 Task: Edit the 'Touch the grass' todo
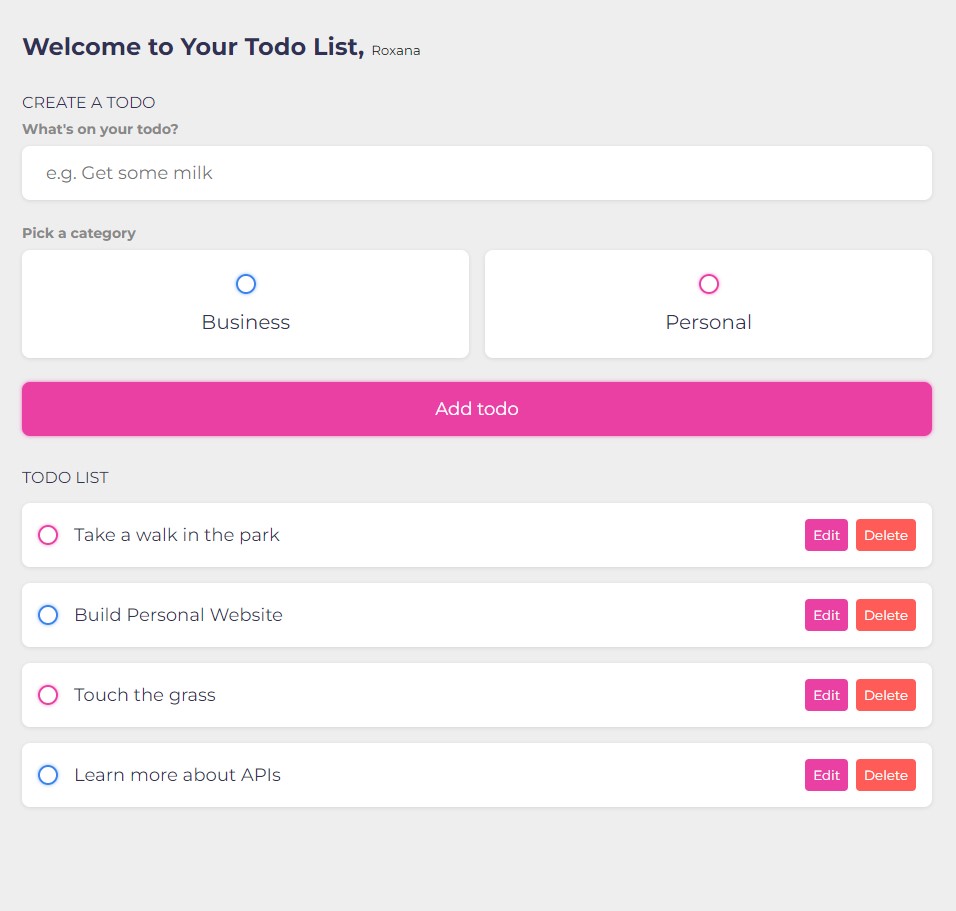coord(826,695)
